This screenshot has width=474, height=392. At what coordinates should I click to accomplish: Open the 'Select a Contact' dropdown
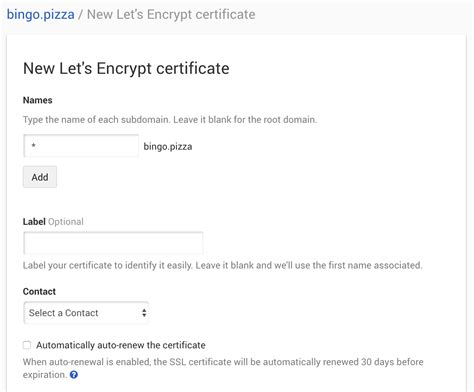click(x=86, y=313)
